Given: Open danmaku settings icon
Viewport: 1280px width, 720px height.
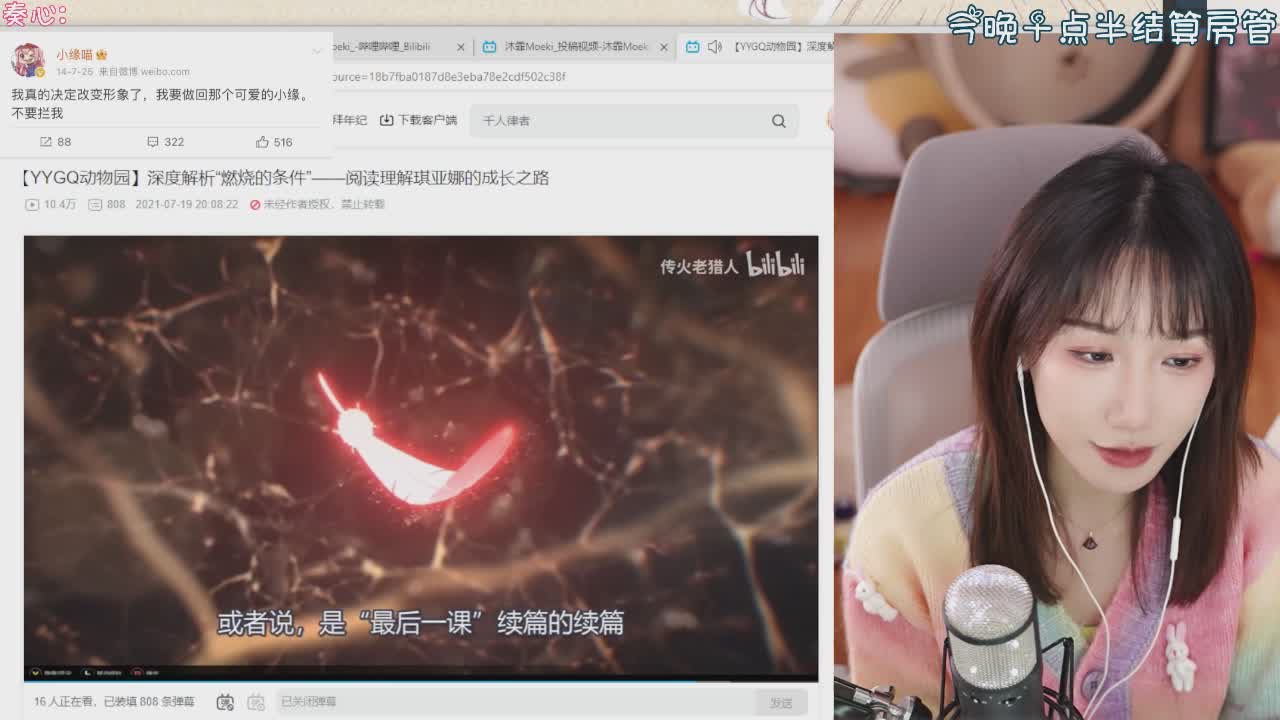Looking at the screenshot, I should [x=256, y=702].
